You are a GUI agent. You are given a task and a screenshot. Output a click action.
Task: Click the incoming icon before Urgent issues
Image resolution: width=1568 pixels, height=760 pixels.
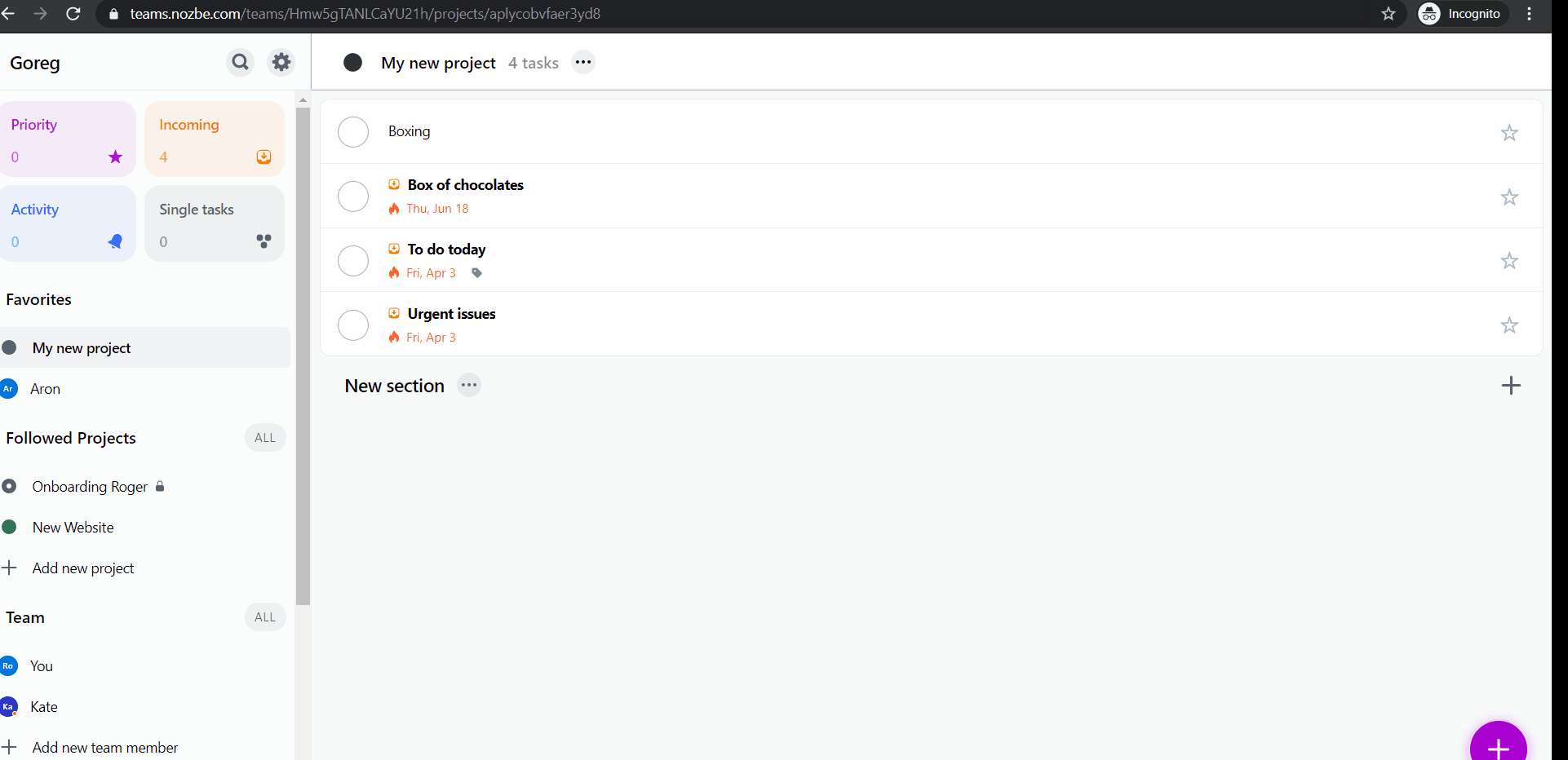[394, 313]
